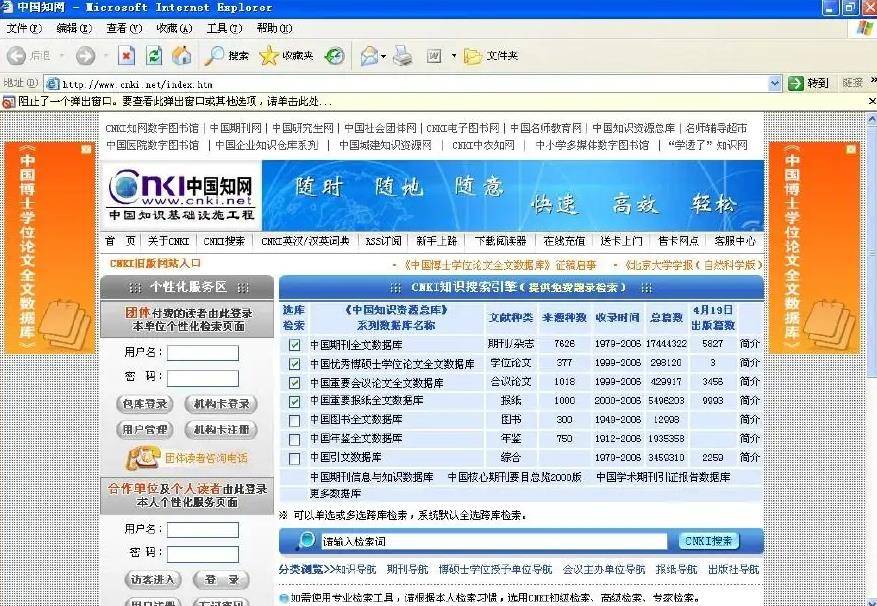The width and height of the screenshot is (877, 606).
Task: Go to Home page icon
Action: (x=181, y=55)
